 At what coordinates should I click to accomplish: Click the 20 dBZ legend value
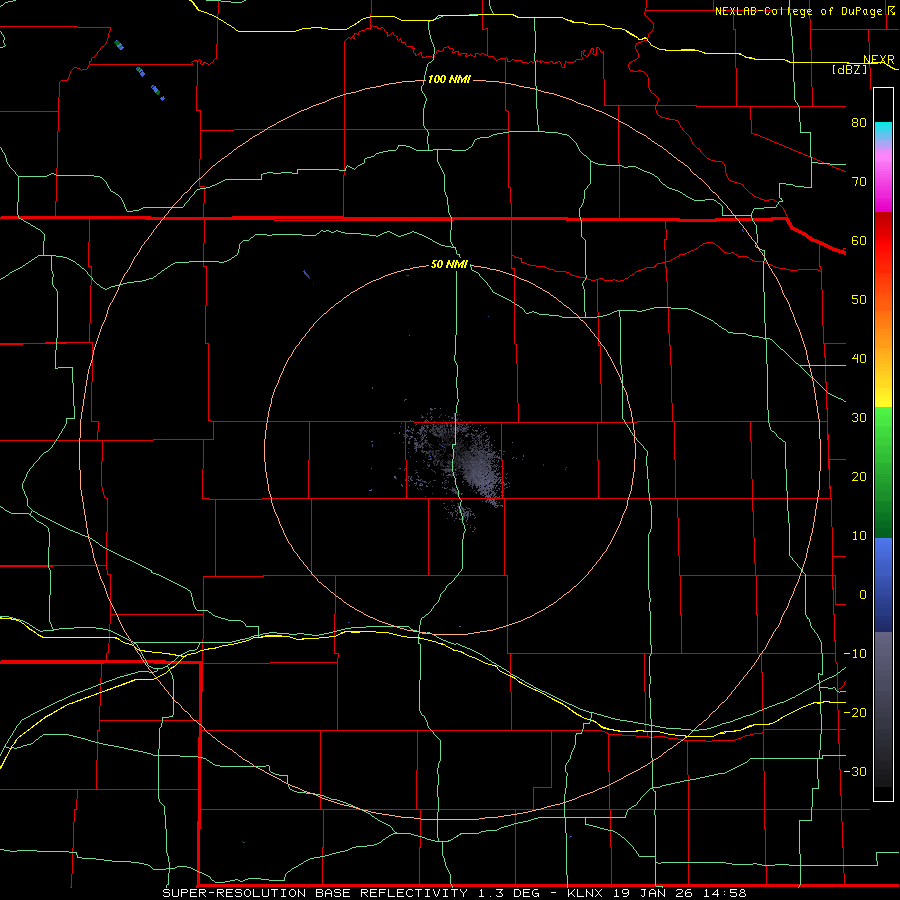pyautogui.click(x=859, y=477)
